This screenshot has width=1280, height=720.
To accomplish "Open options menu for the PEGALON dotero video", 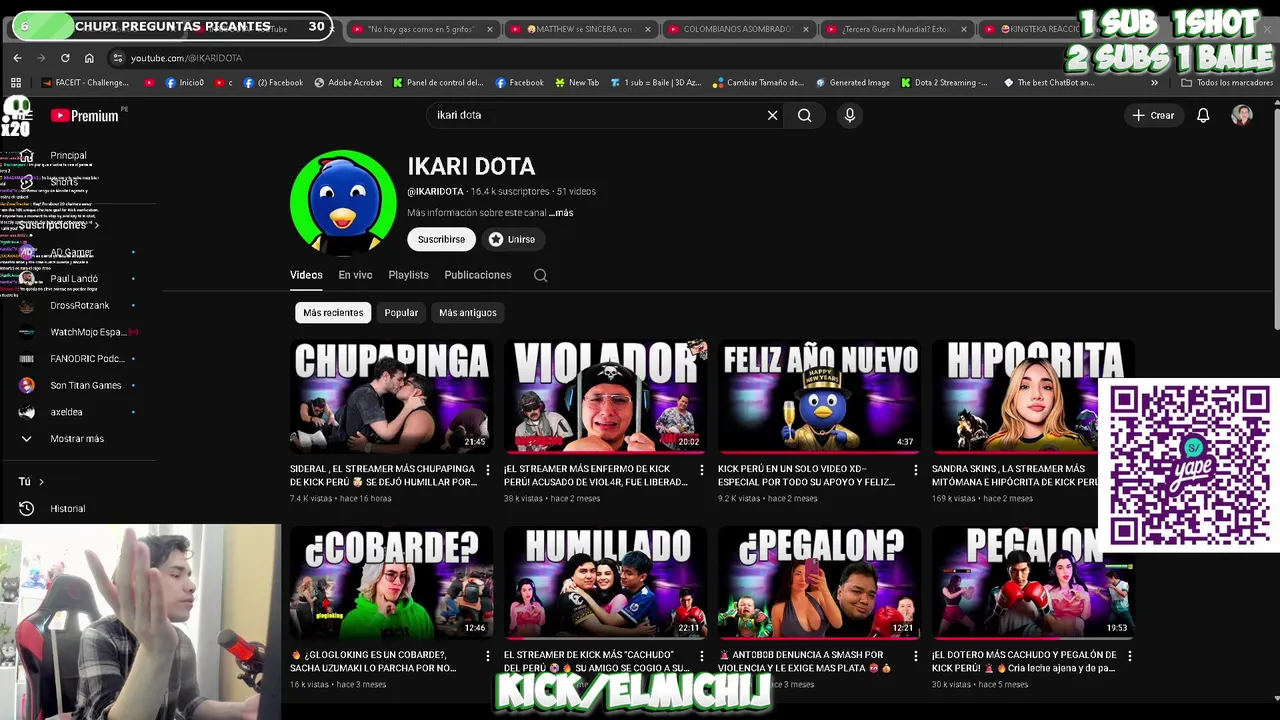I will [1130, 655].
